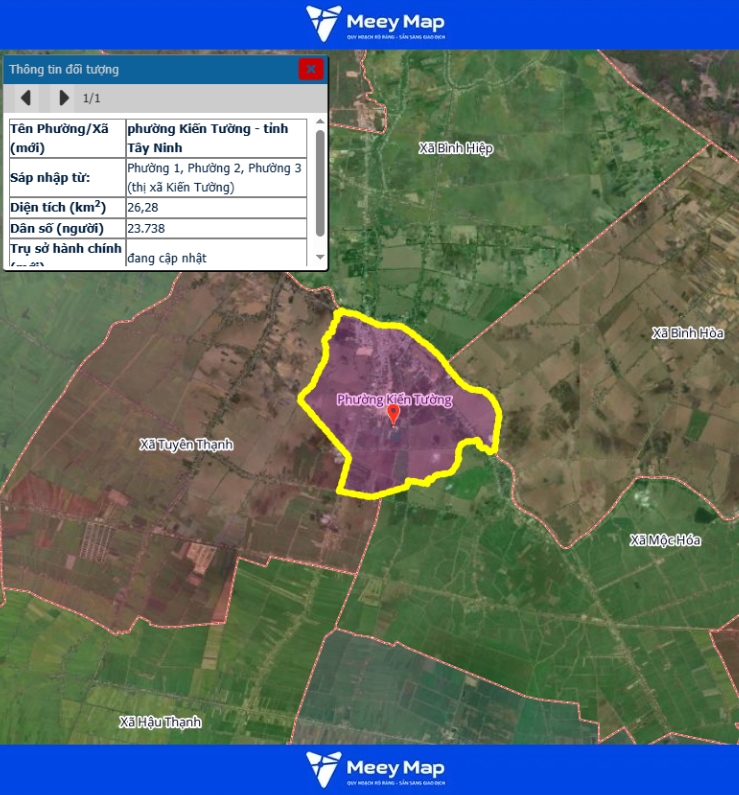Image resolution: width=739 pixels, height=795 pixels.
Task: Click the red location pin on Kiến Tường
Action: click(x=393, y=414)
